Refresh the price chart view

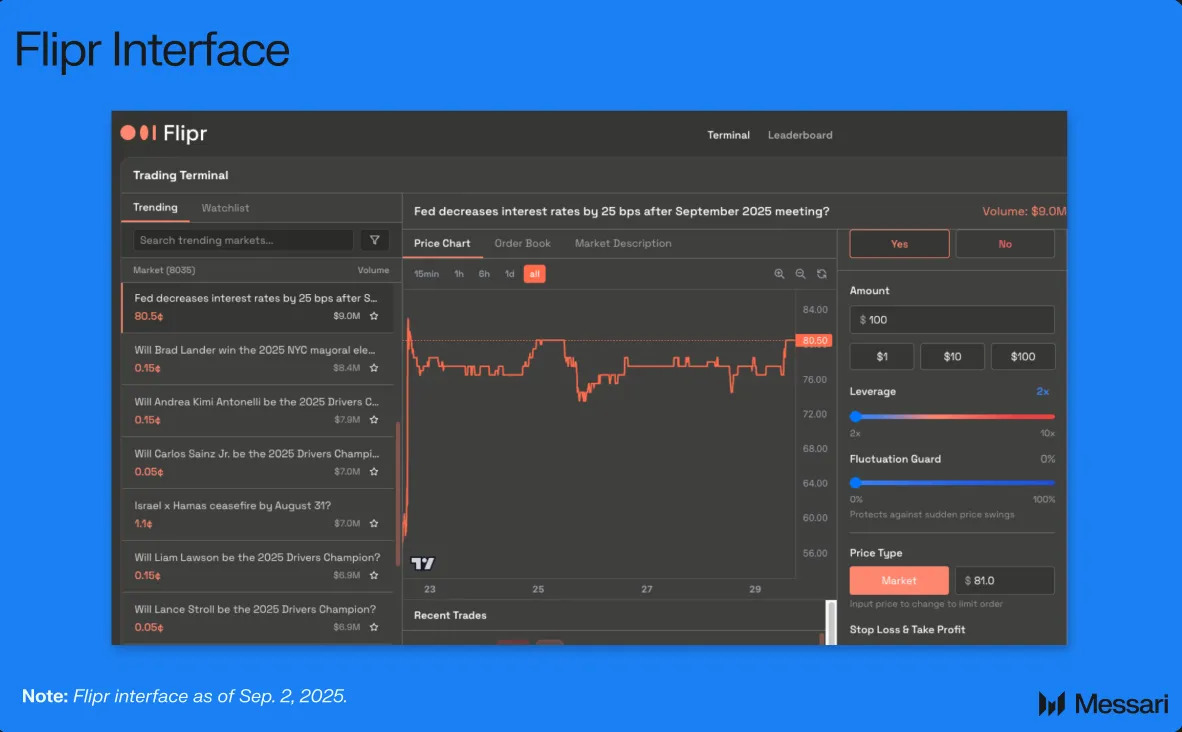(822, 273)
